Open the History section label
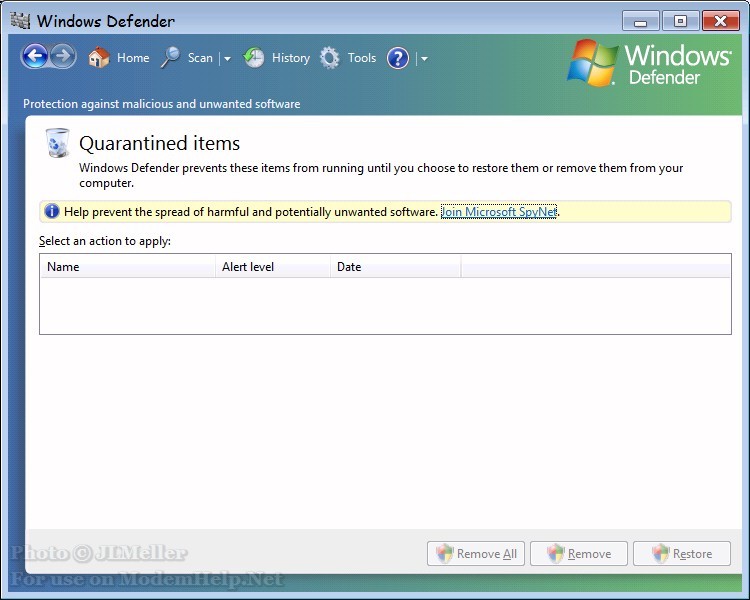The image size is (750, 600). (x=291, y=58)
